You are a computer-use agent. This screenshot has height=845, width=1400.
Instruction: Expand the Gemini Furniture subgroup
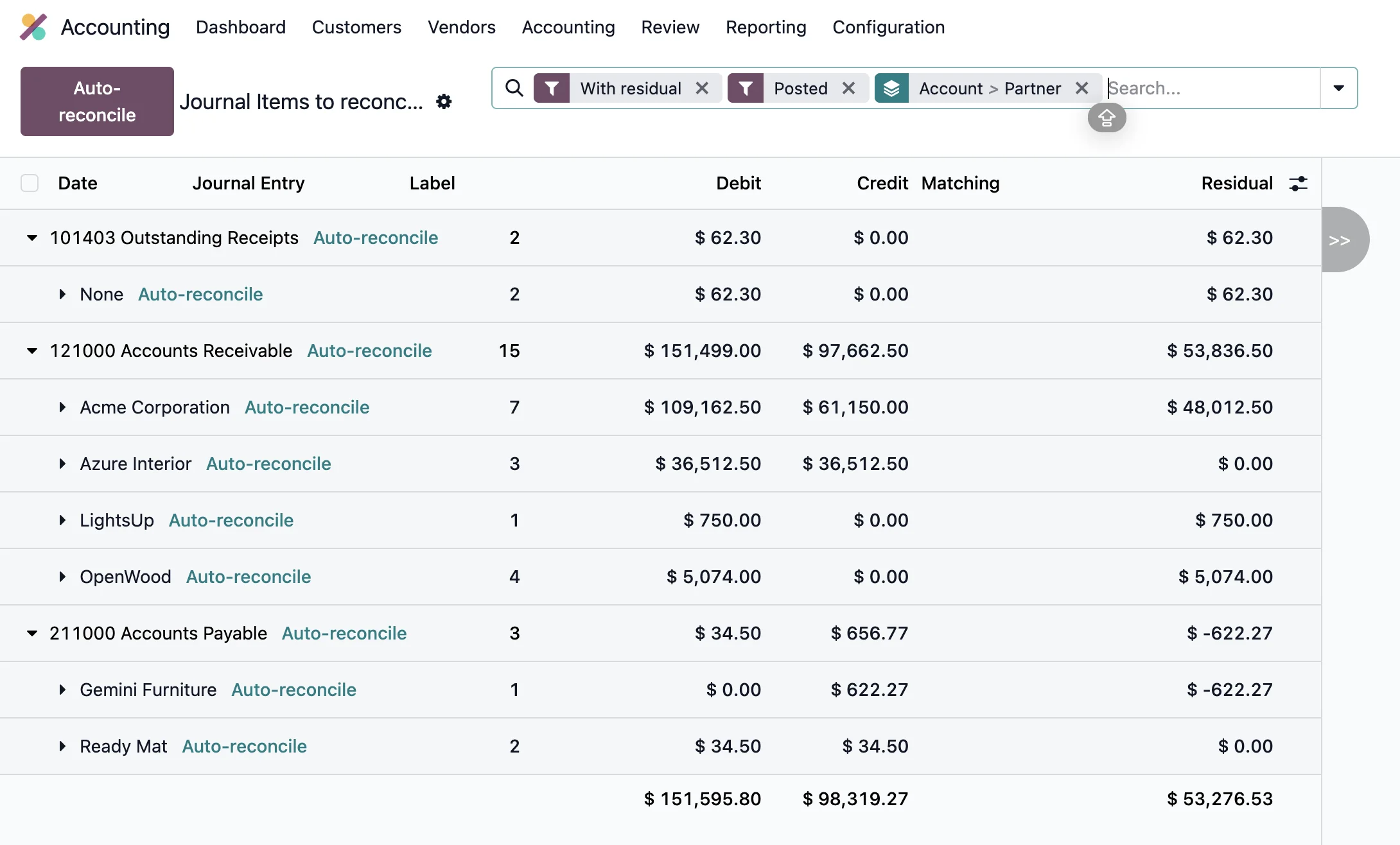point(62,690)
